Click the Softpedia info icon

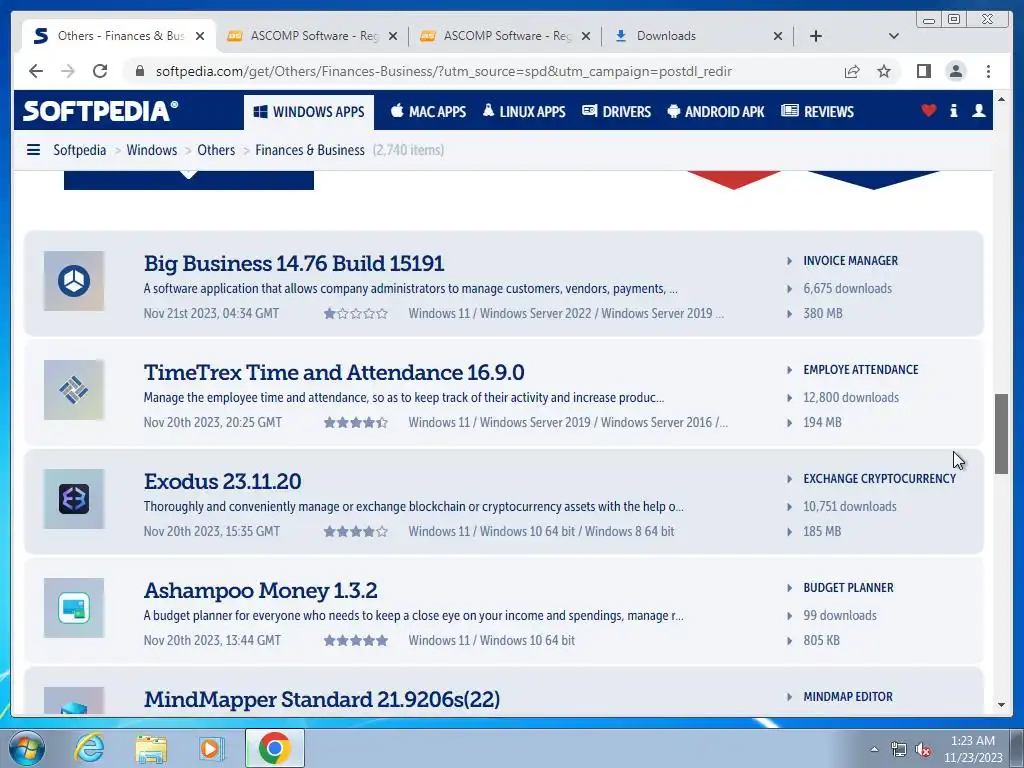953,110
